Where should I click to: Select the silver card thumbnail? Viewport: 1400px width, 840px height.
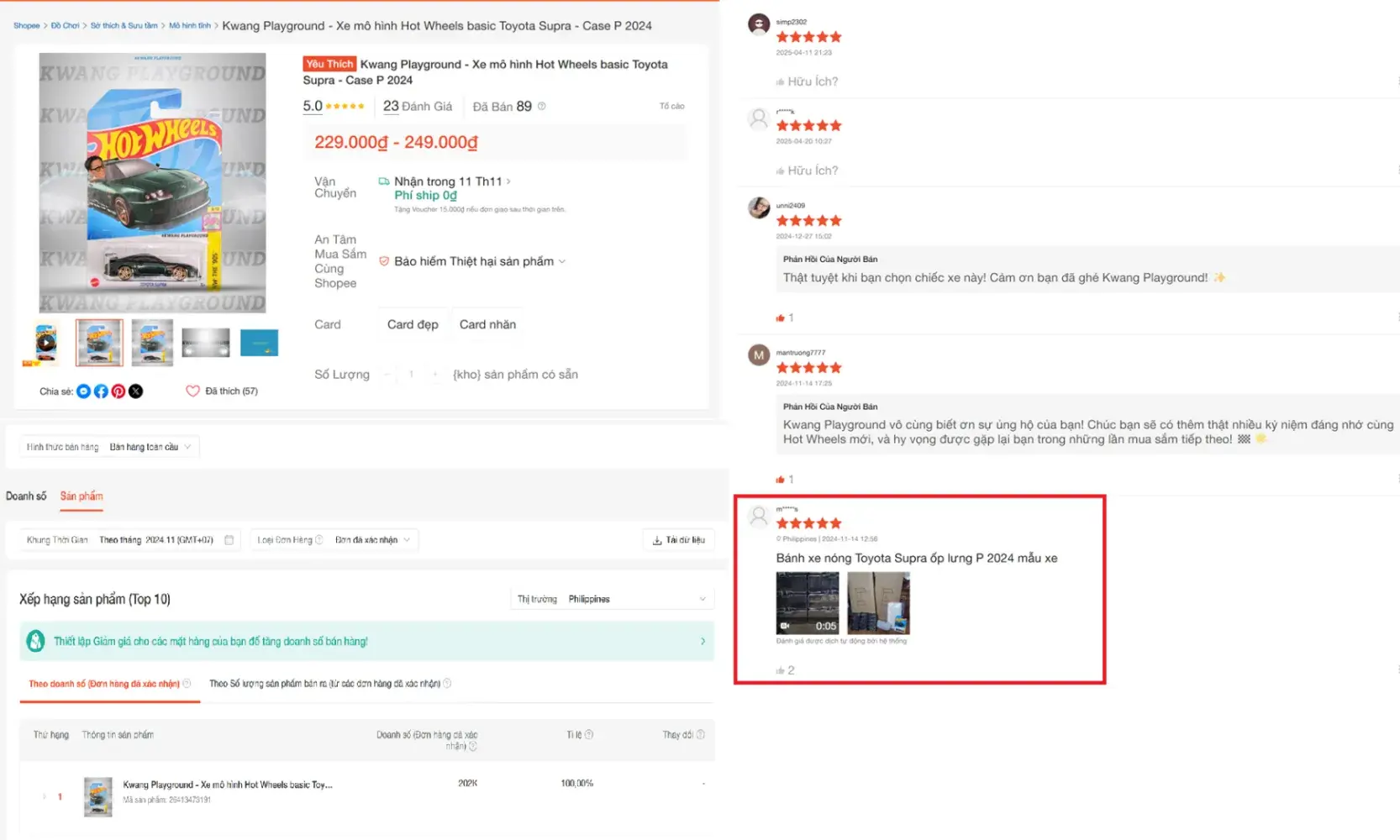click(x=206, y=343)
